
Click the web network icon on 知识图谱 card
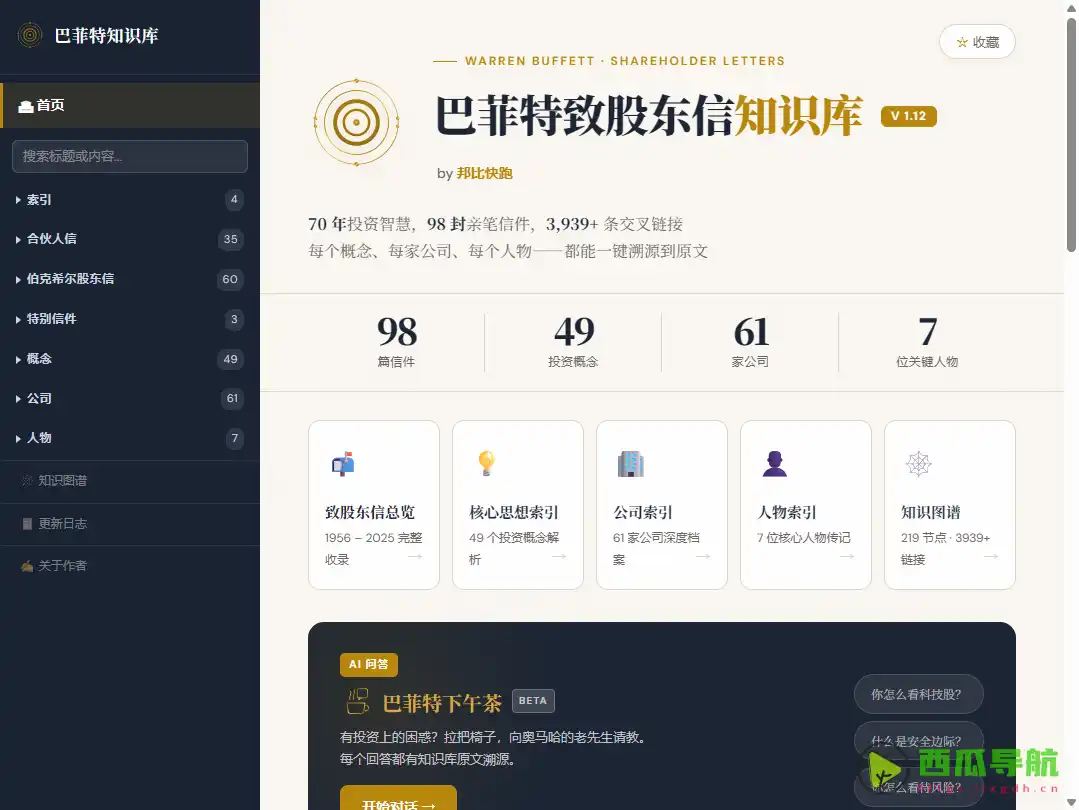click(917, 463)
